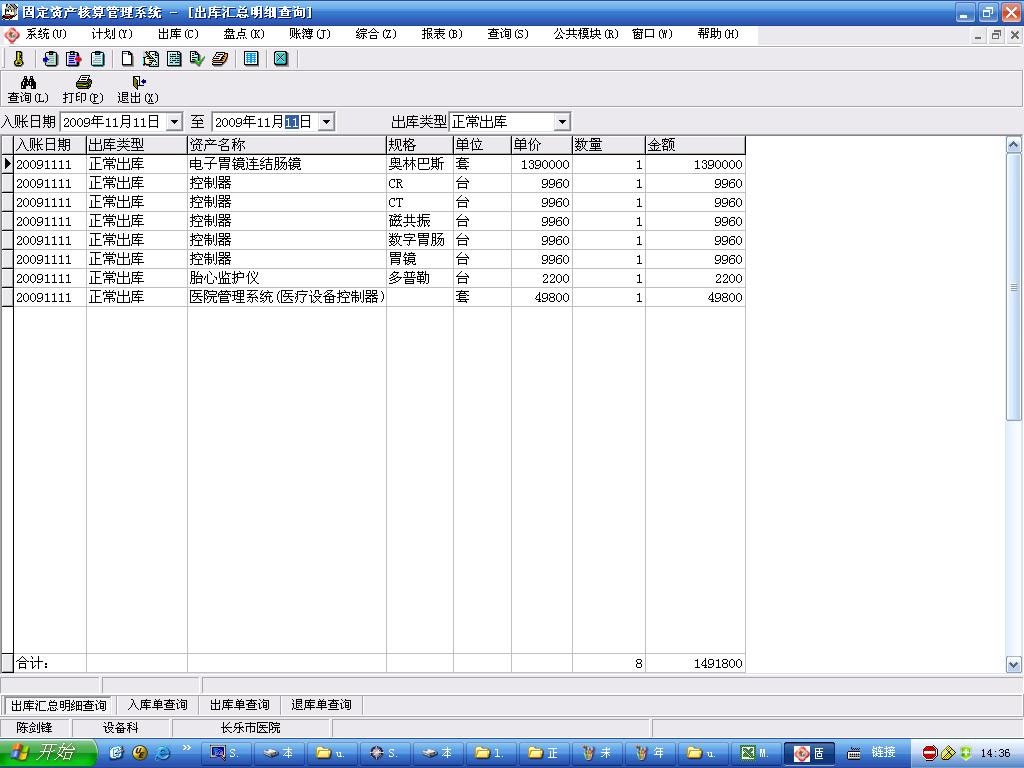1024x768 pixels.
Task: Open the 计划(Y) menu
Action: [112, 34]
